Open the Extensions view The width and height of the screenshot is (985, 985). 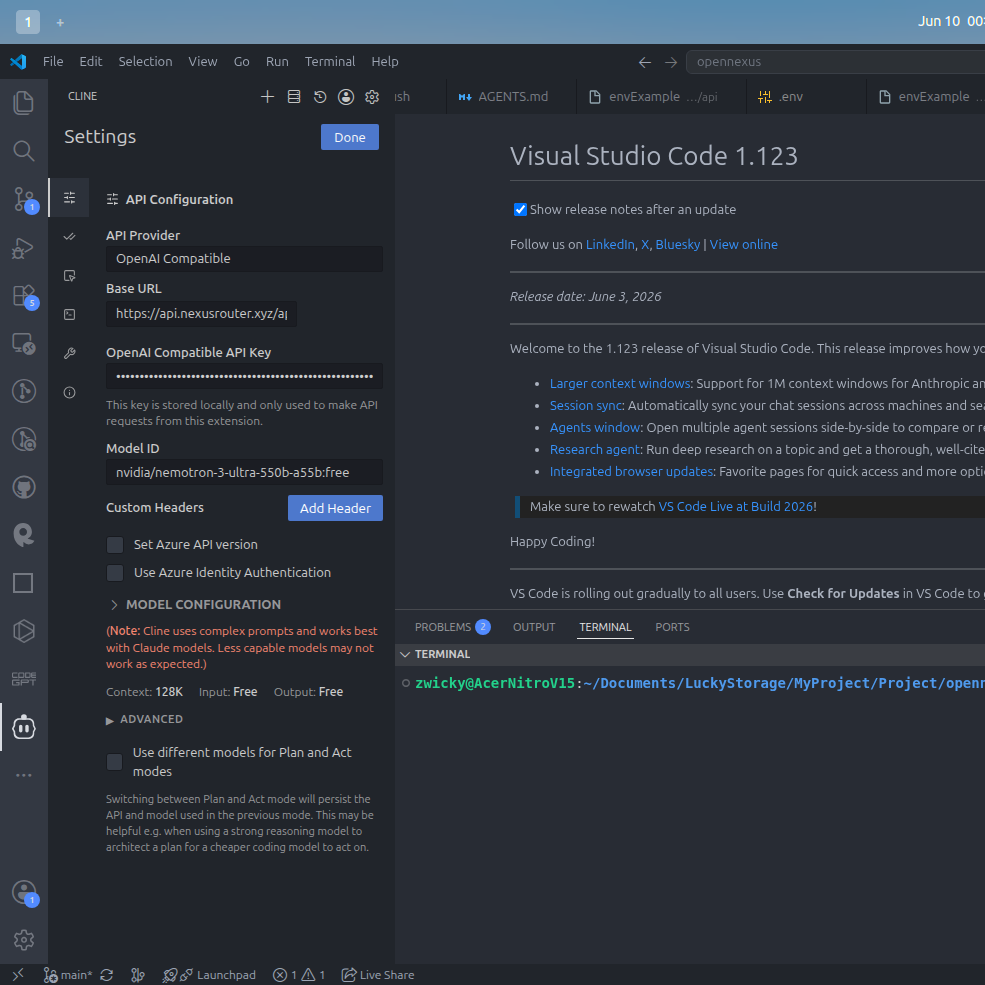tap(24, 295)
